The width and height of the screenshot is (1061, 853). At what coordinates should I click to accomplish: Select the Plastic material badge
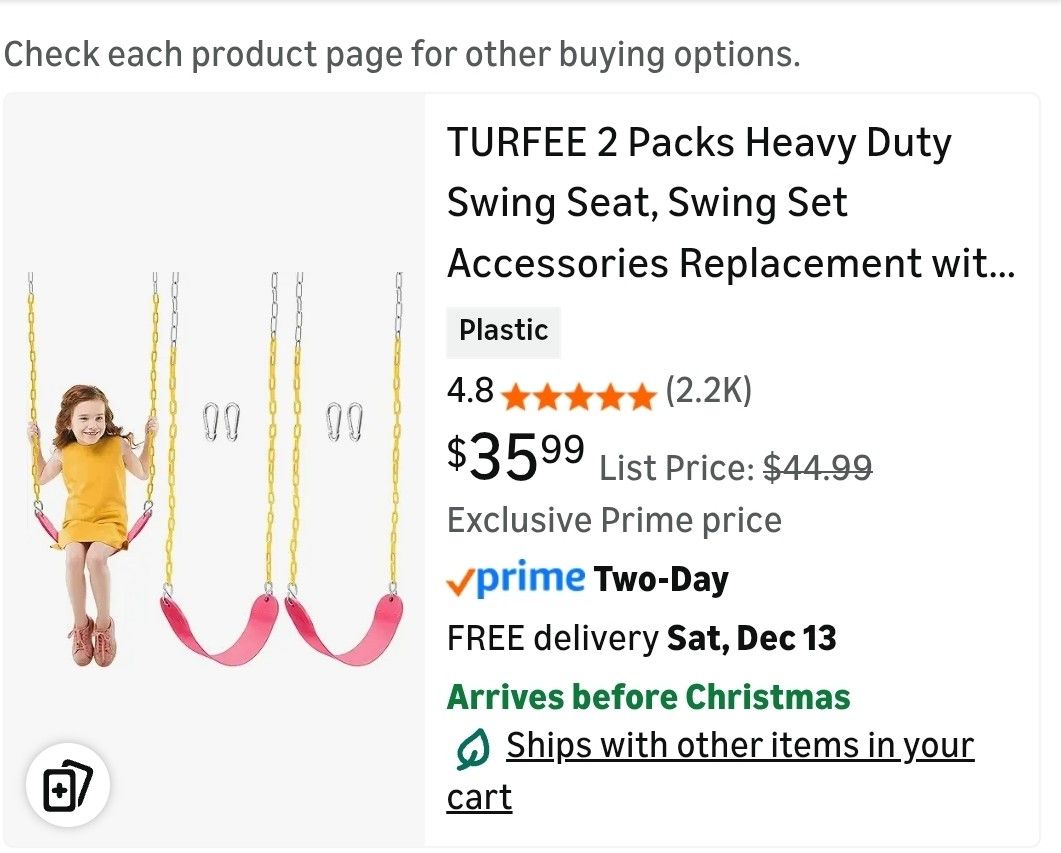(503, 331)
